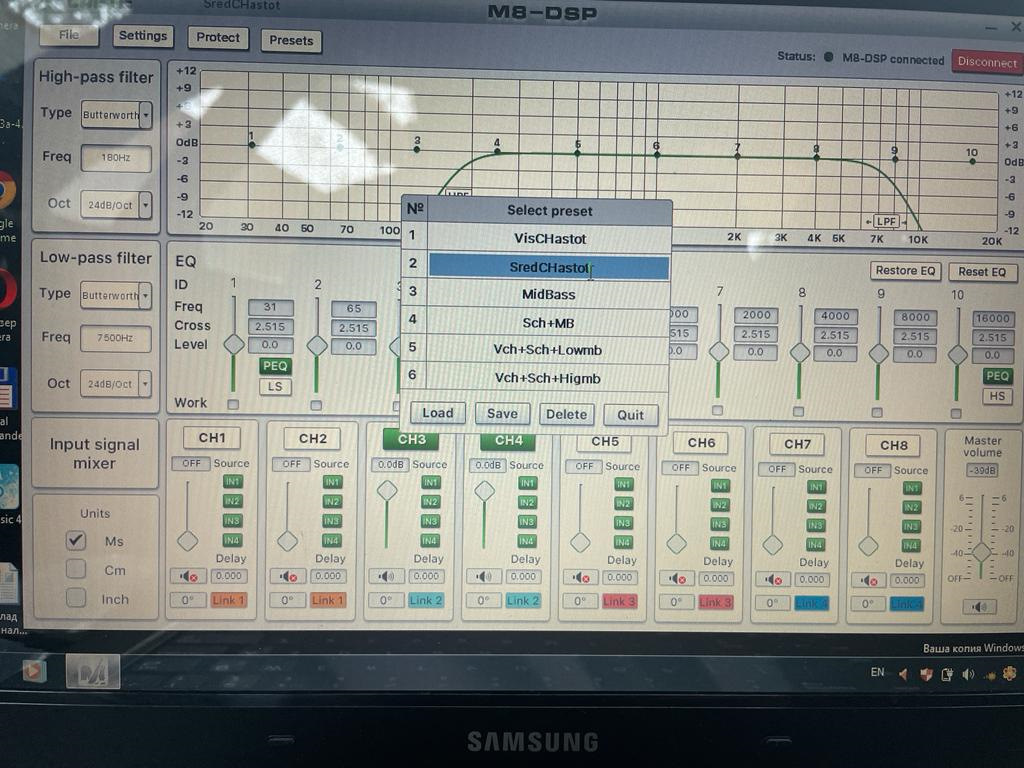
Task: Click Delete in Select preset dialog
Action: pyautogui.click(x=566, y=414)
